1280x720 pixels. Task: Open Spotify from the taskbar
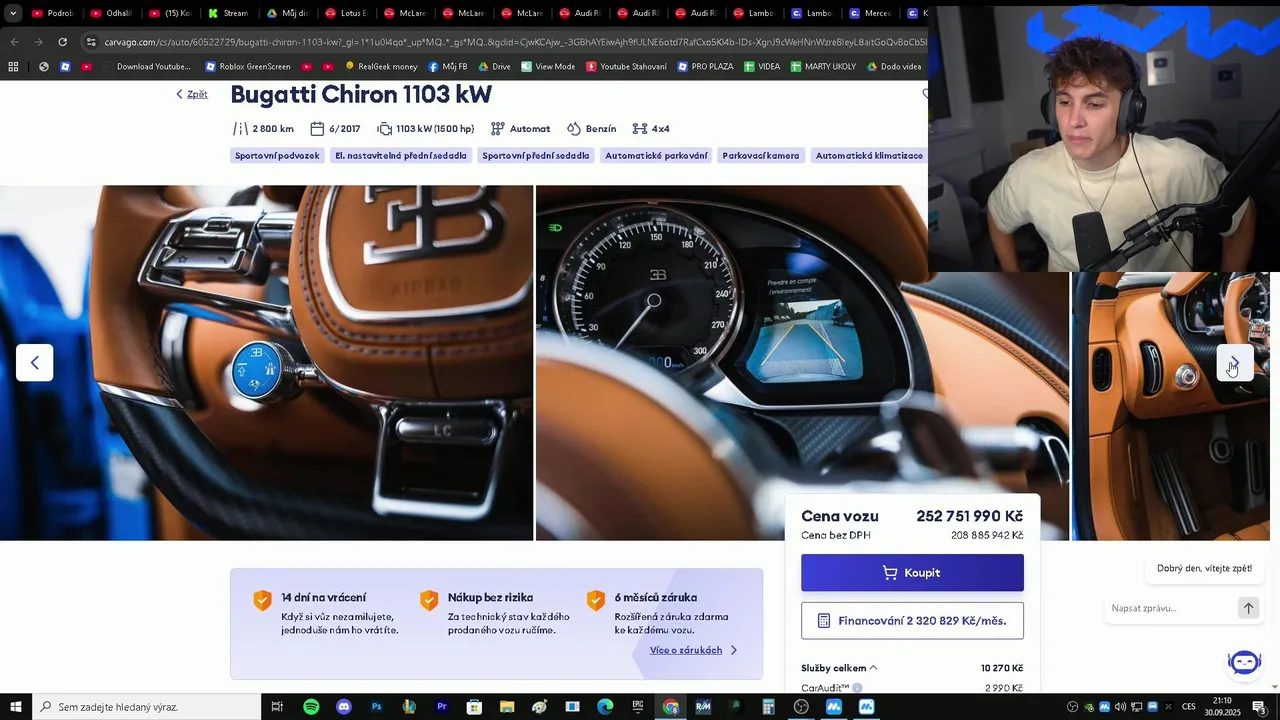pos(311,707)
